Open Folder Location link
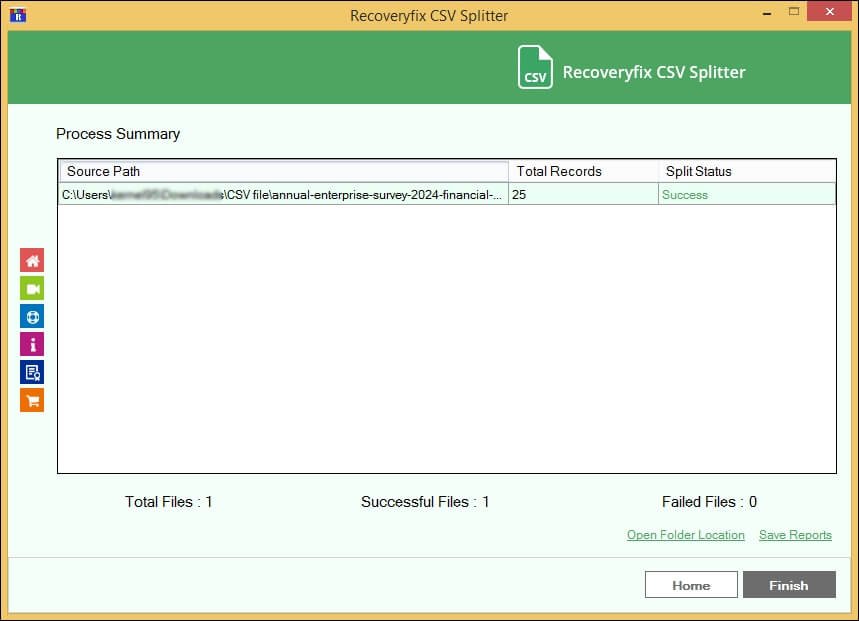The width and height of the screenshot is (859, 621). tap(685, 535)
